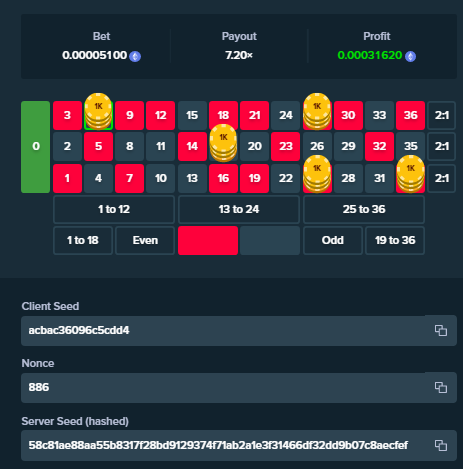This screenshot has height=469, width=463.
Task: Click the chip stack on number 34
Action: point(411,174)
